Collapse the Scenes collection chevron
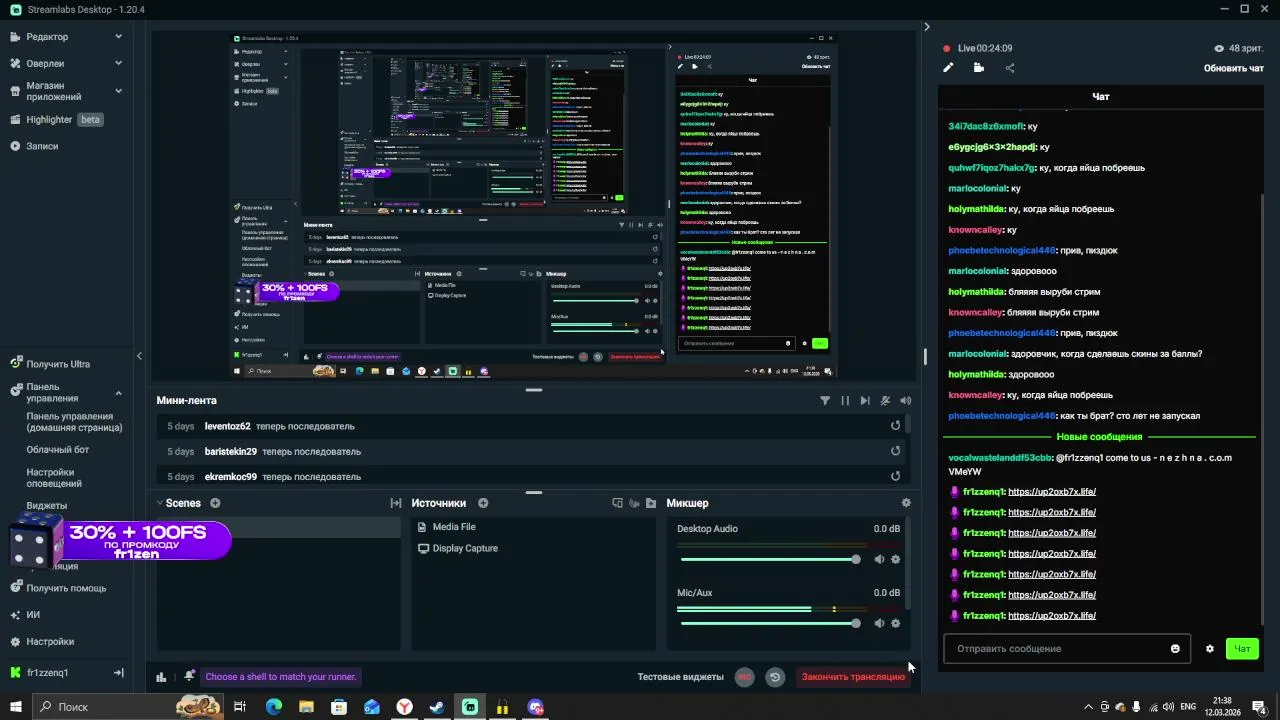The width and height of the screenshot is (1280, 720). pyautogui.click(x=159, y=503)
